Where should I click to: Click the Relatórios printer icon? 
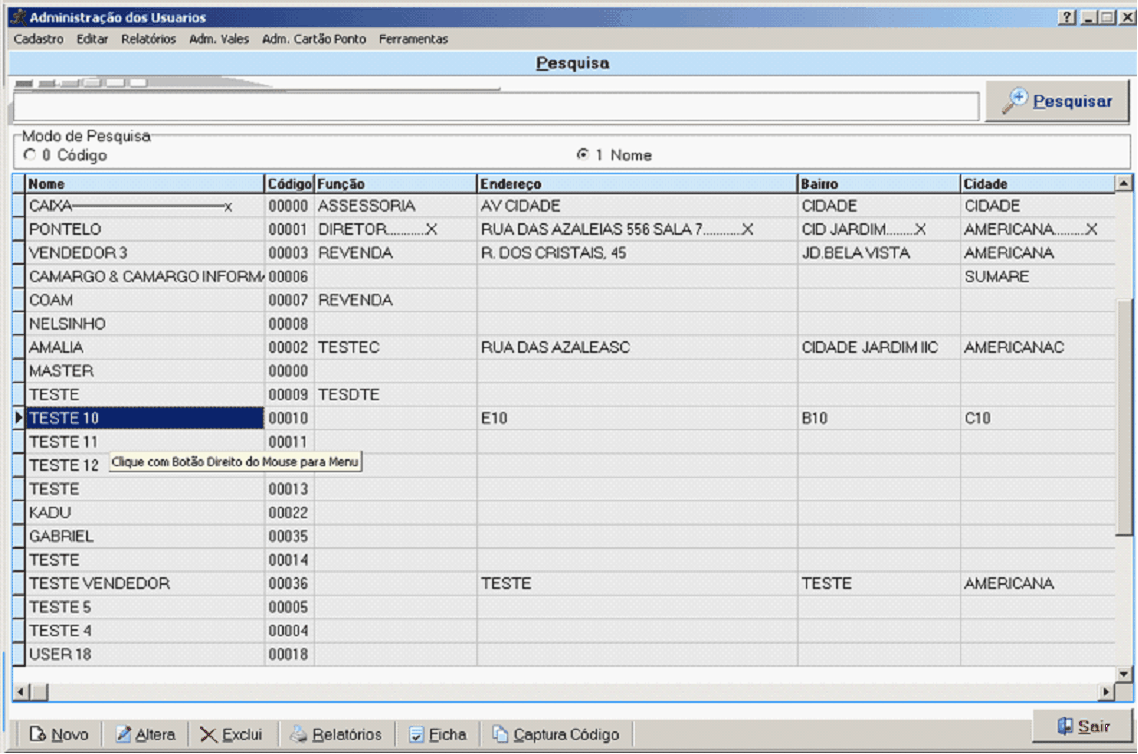(x=298, y=735)
